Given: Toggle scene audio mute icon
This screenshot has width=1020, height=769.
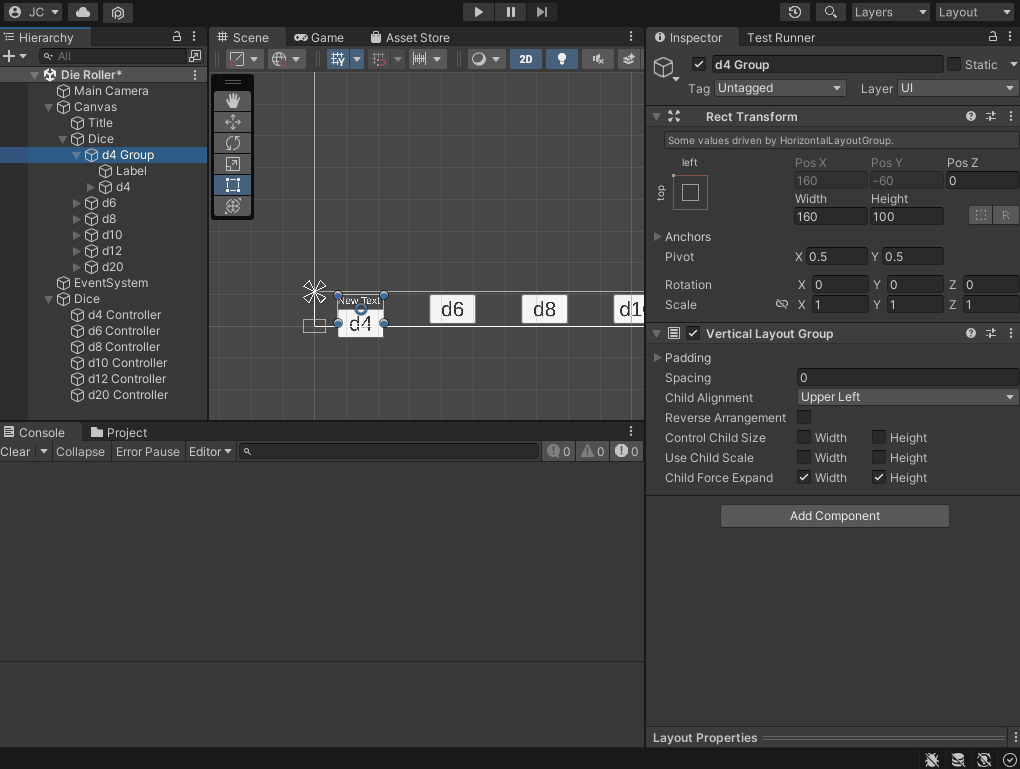Looking at the screenshot, I should (598, 59).
